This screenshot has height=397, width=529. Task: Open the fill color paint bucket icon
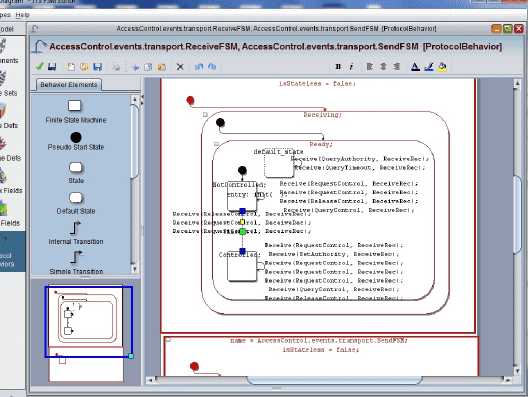[x=442, y=67]
